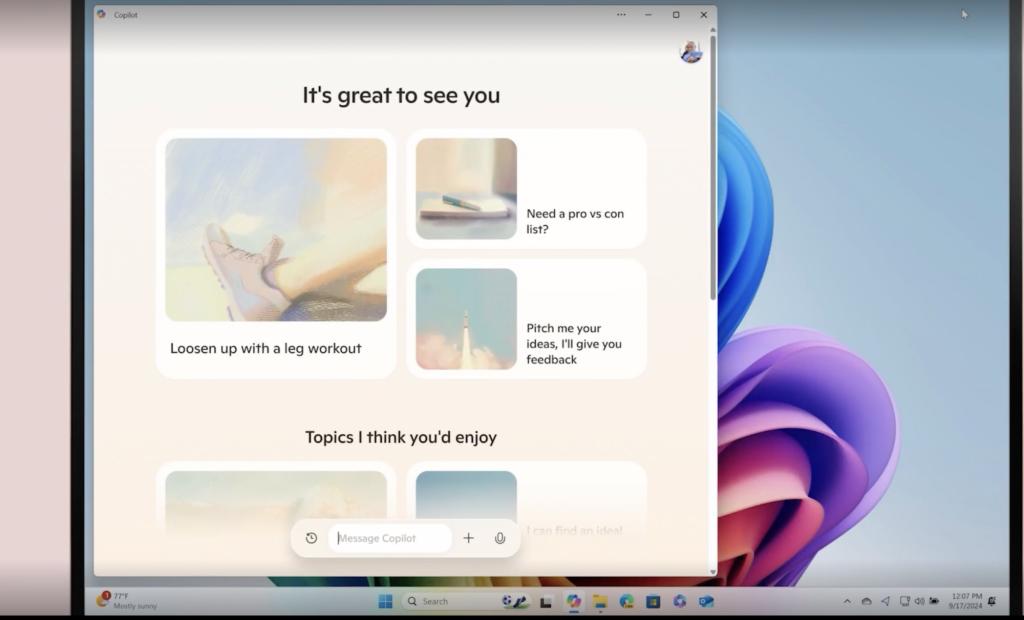Click the rocket launch illustration
Screen dimensions: 1024x620
point(466,319)
